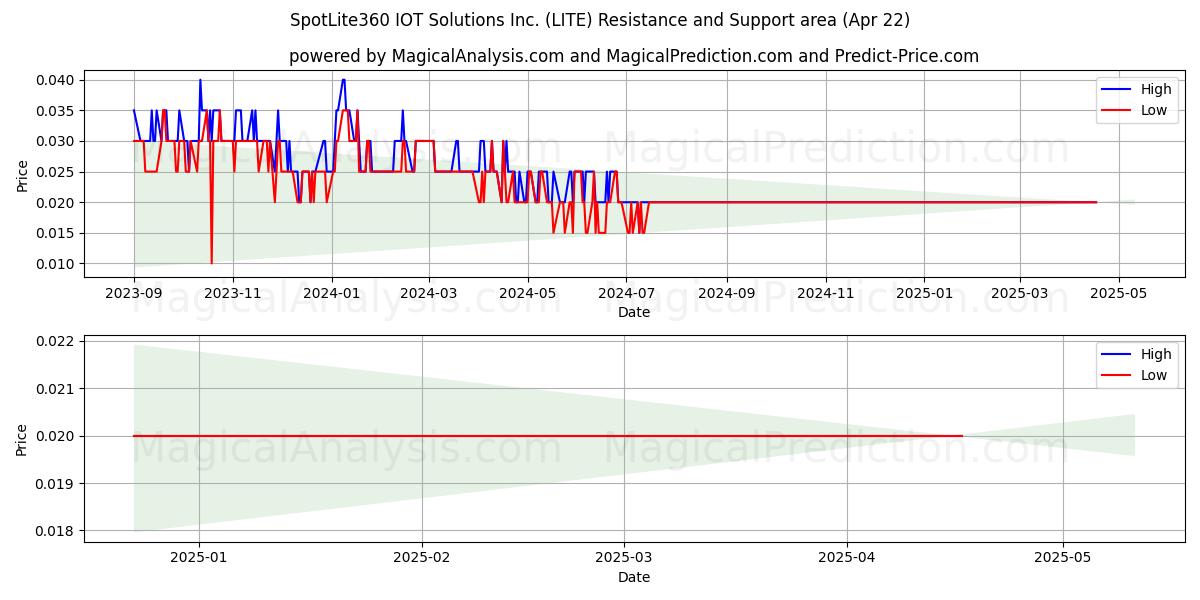Click the 2024-09 tick label

[726, 293]
